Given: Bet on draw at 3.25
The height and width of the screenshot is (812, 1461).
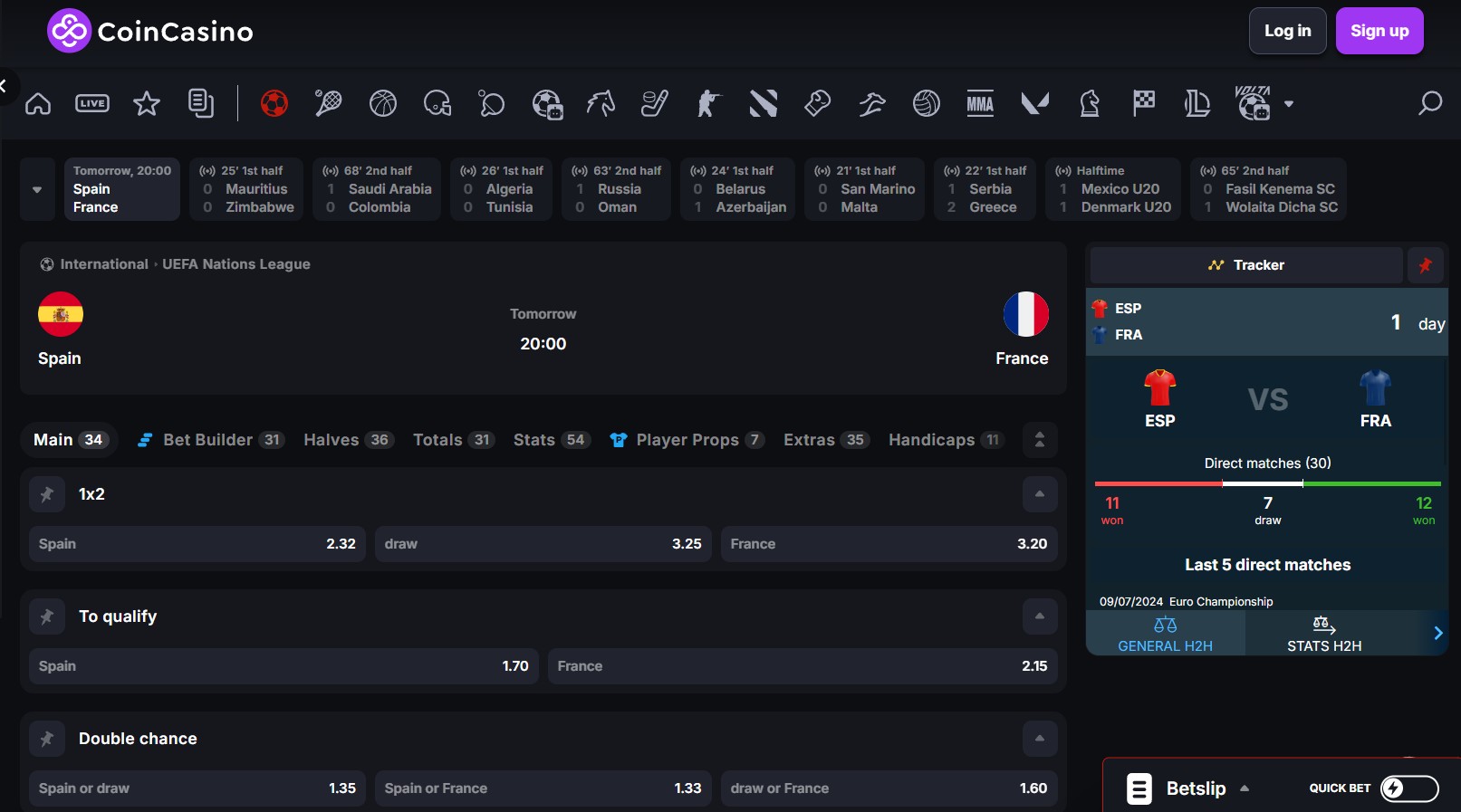Looking at the screenshot, I should (543, 544).
